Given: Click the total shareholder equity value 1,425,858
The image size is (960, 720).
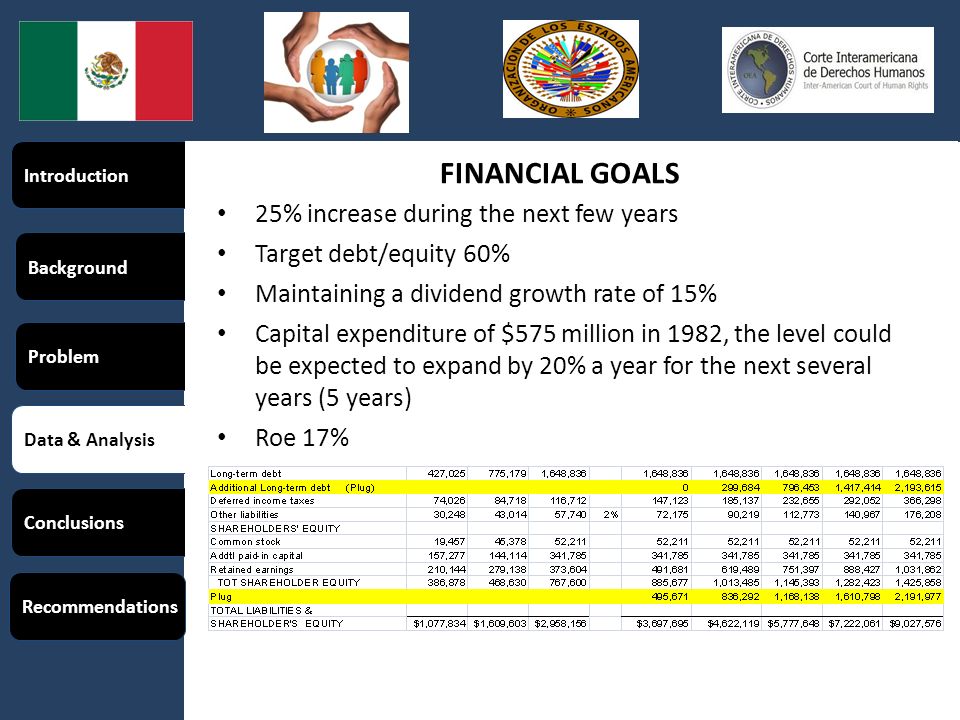Looking at the screenshot, I should pyautogui.click(x=917, y=582).
